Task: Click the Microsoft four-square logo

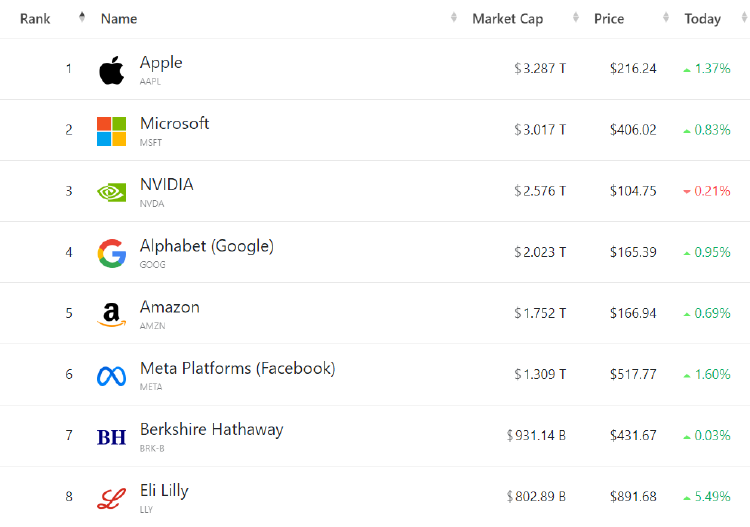Action: [111, 131]
